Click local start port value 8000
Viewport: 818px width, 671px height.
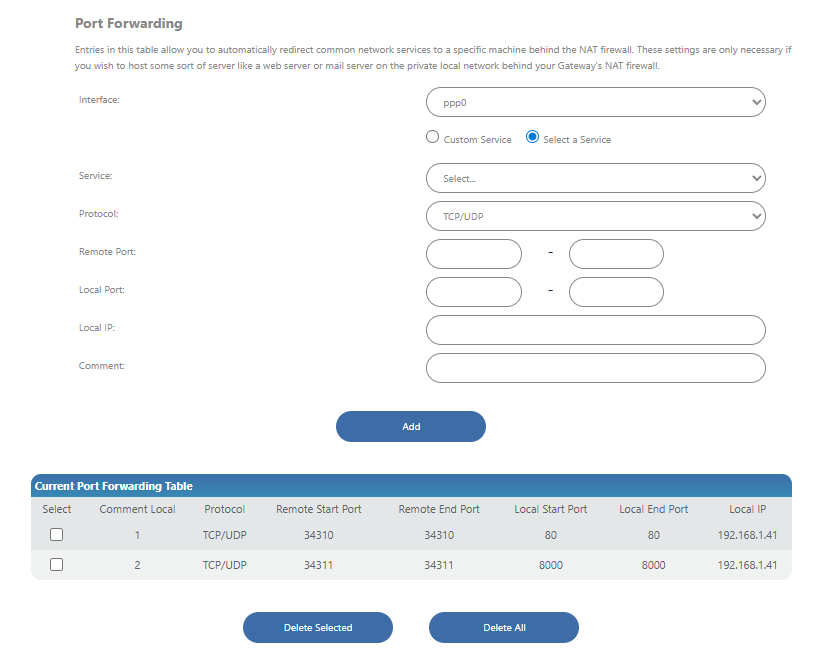click(551, 565)
